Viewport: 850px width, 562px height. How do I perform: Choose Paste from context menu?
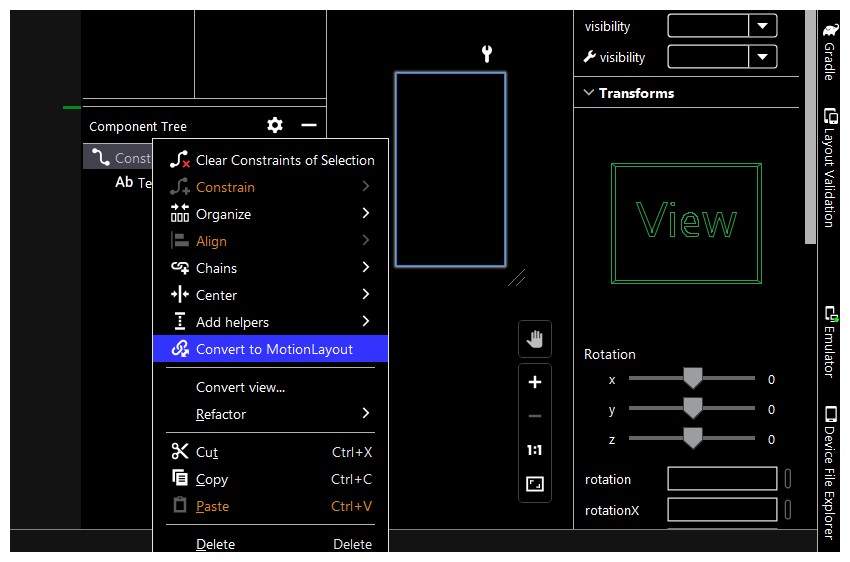pos(271,506)
